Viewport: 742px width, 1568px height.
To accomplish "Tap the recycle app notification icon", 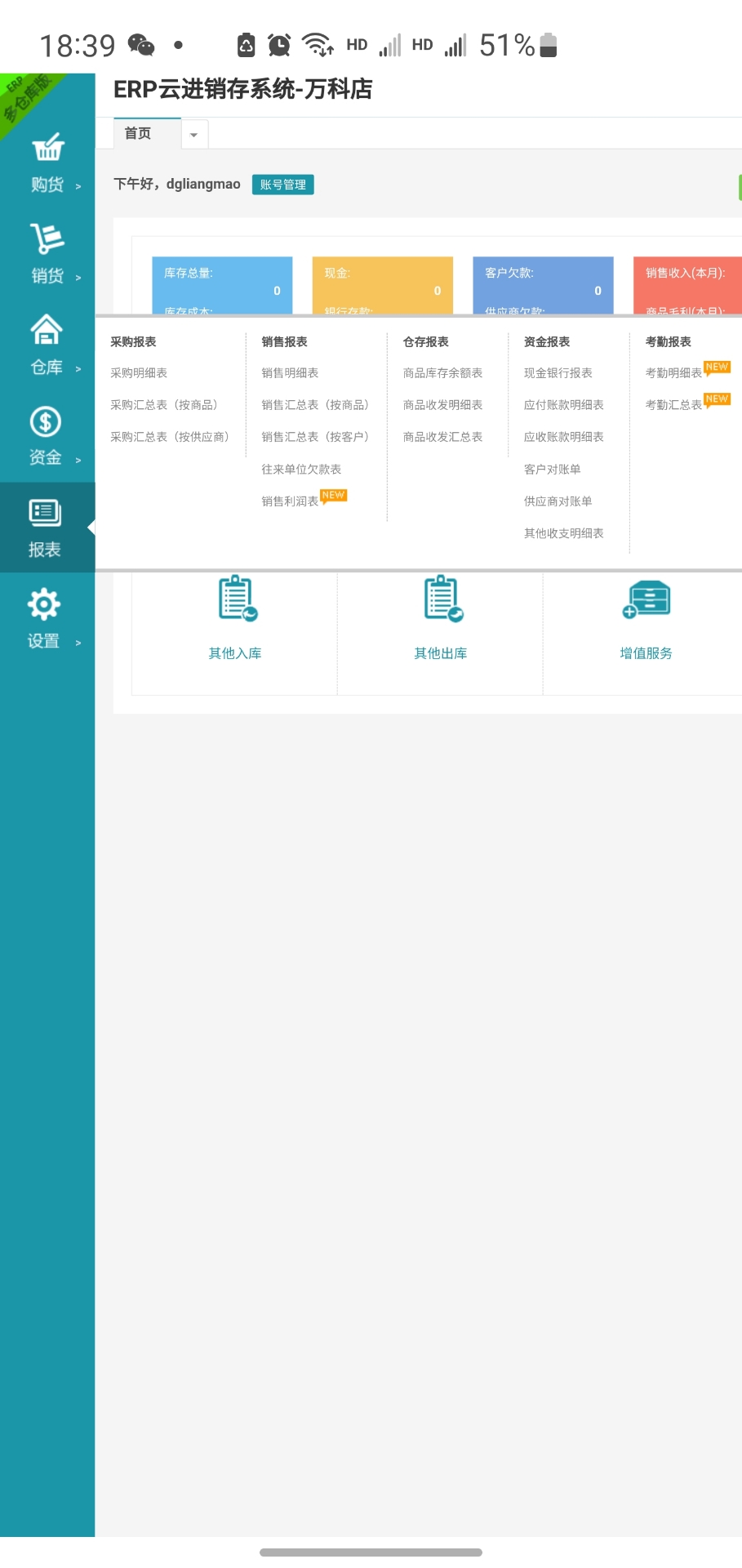I will coord(246,45).
